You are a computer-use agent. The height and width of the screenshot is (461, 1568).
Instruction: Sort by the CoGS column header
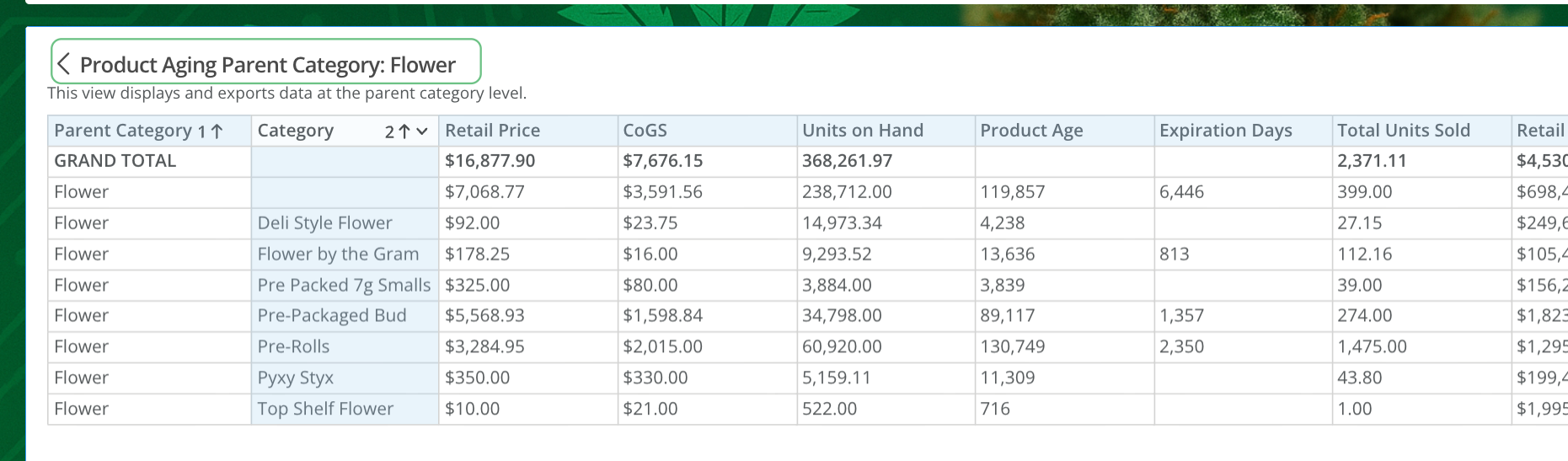(645, 131)
